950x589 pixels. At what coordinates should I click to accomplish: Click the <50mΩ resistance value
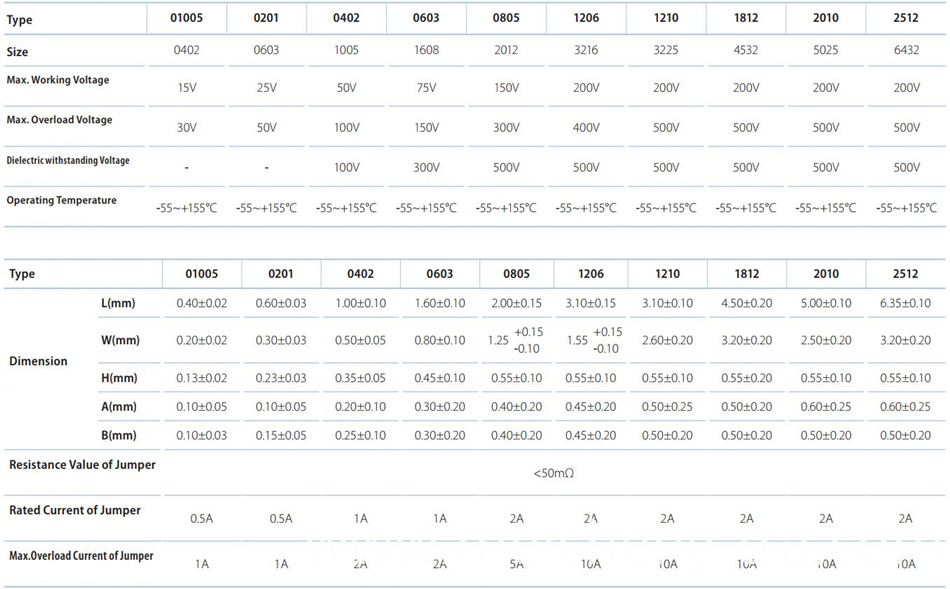[x=554, y=473]
